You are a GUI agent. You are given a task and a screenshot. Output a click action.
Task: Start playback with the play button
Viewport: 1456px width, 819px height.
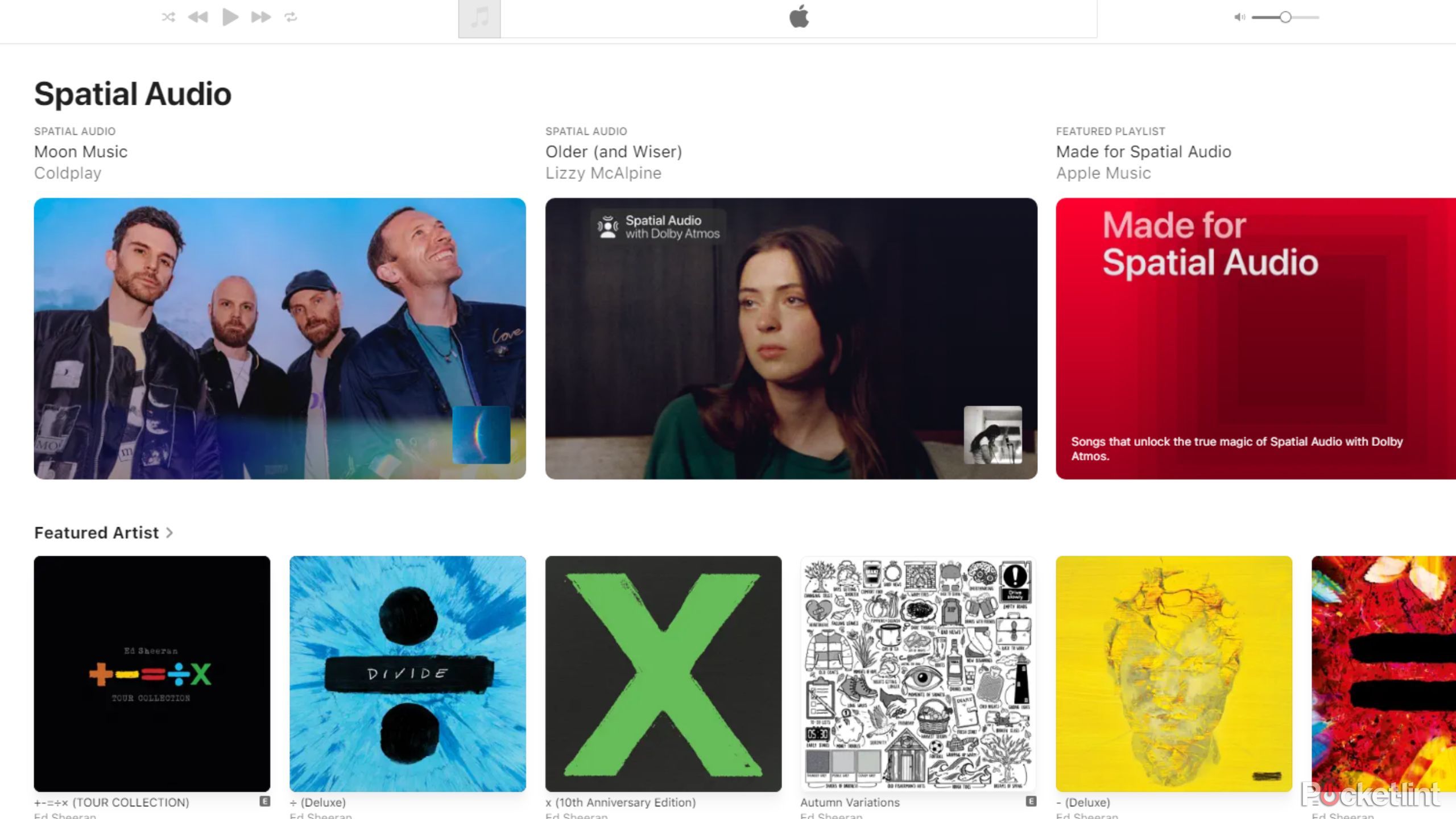(x=230, y=17)
